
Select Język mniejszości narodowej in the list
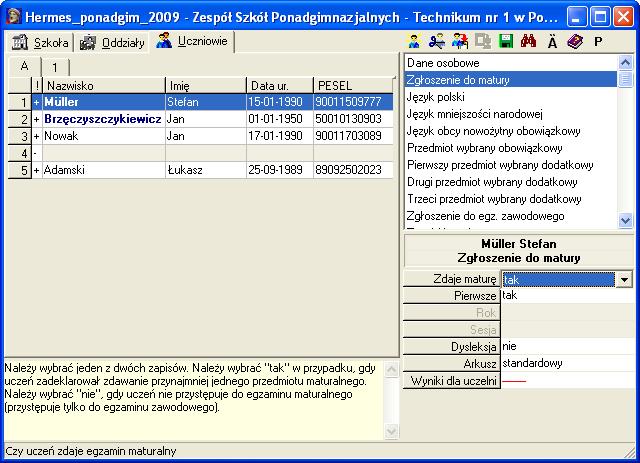click(511, 114)
